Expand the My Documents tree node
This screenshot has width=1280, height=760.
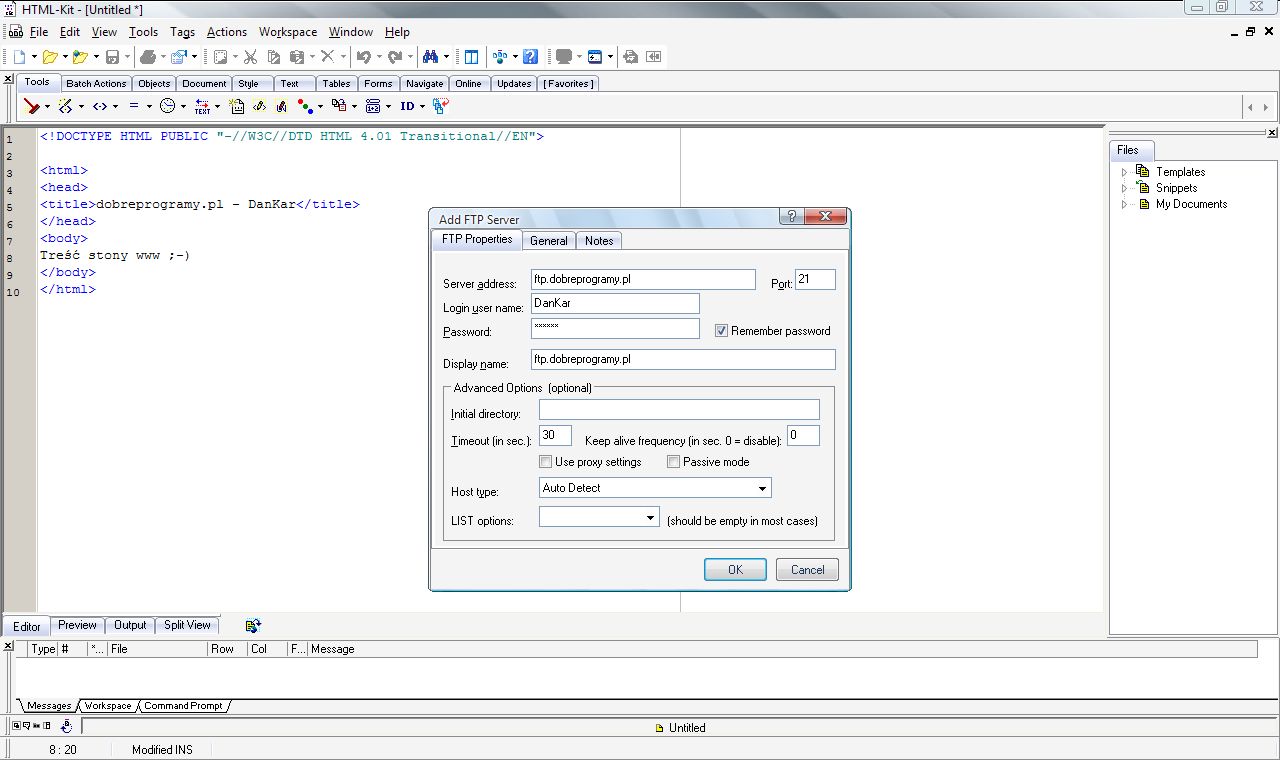[1124, 204]
